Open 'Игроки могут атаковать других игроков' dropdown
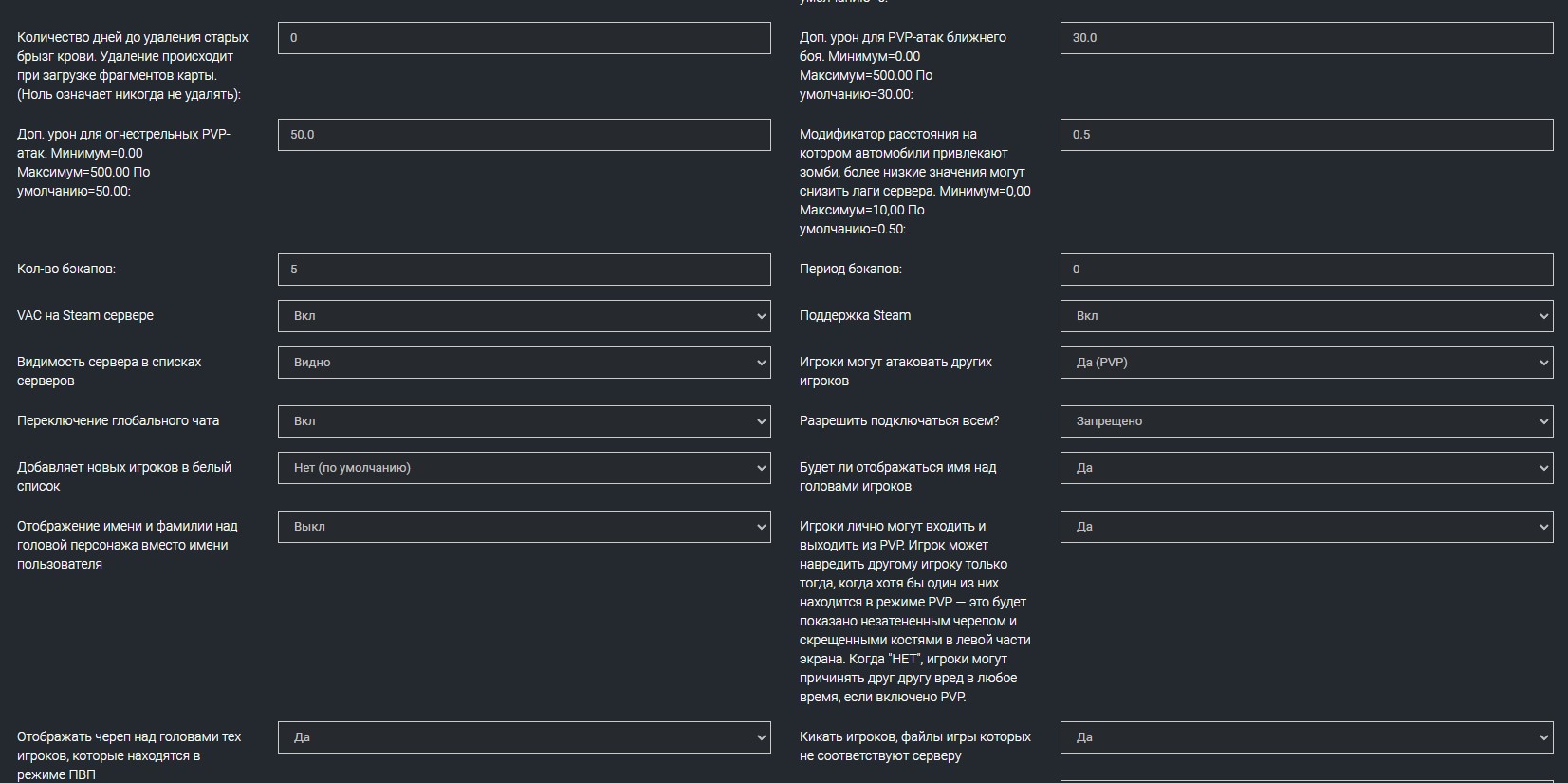Viewport: 1568px width, 783px height. pyautogui.click(x=1306, y=363)
